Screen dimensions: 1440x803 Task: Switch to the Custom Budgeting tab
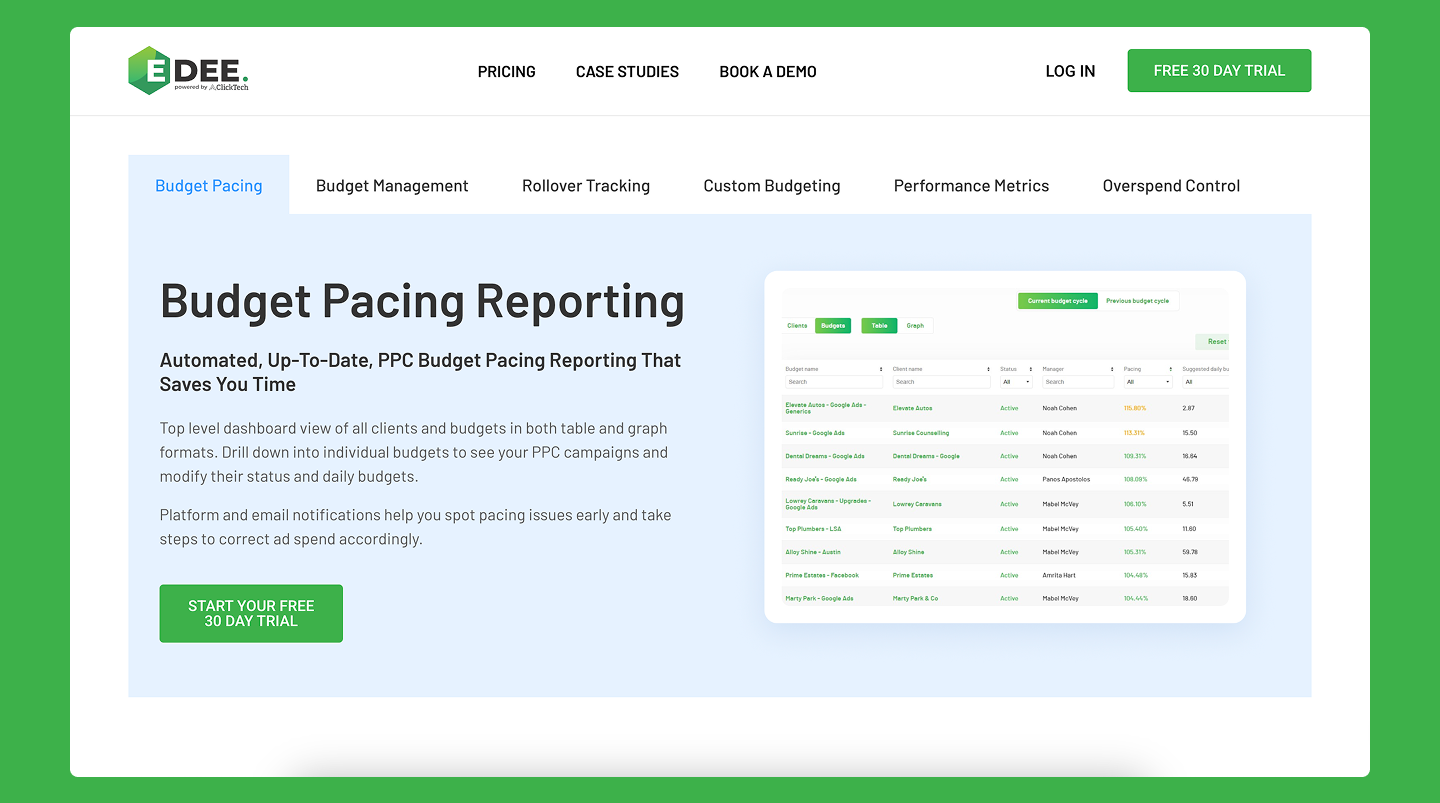772,185
